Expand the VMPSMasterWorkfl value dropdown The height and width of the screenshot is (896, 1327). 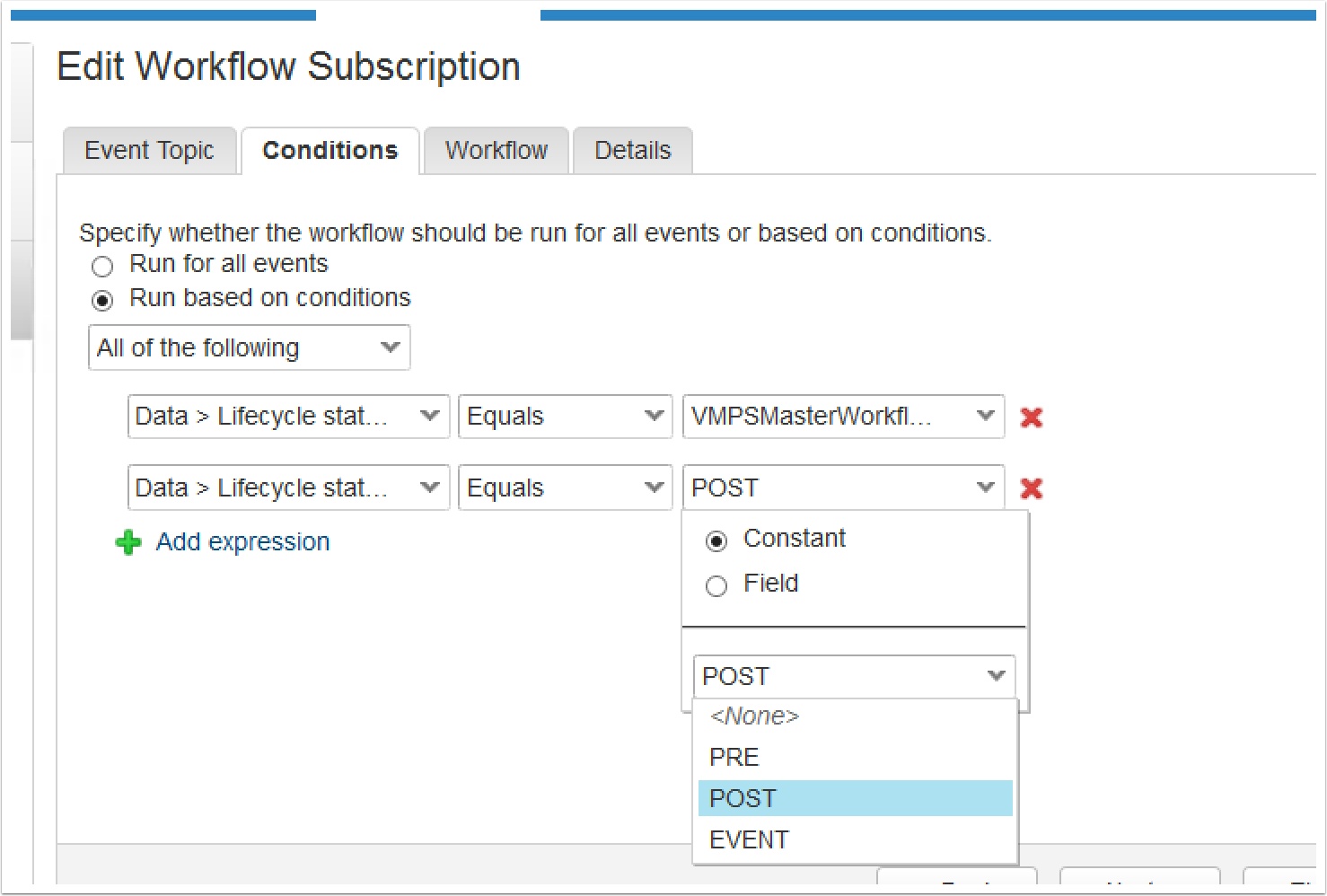coord(842,417)
